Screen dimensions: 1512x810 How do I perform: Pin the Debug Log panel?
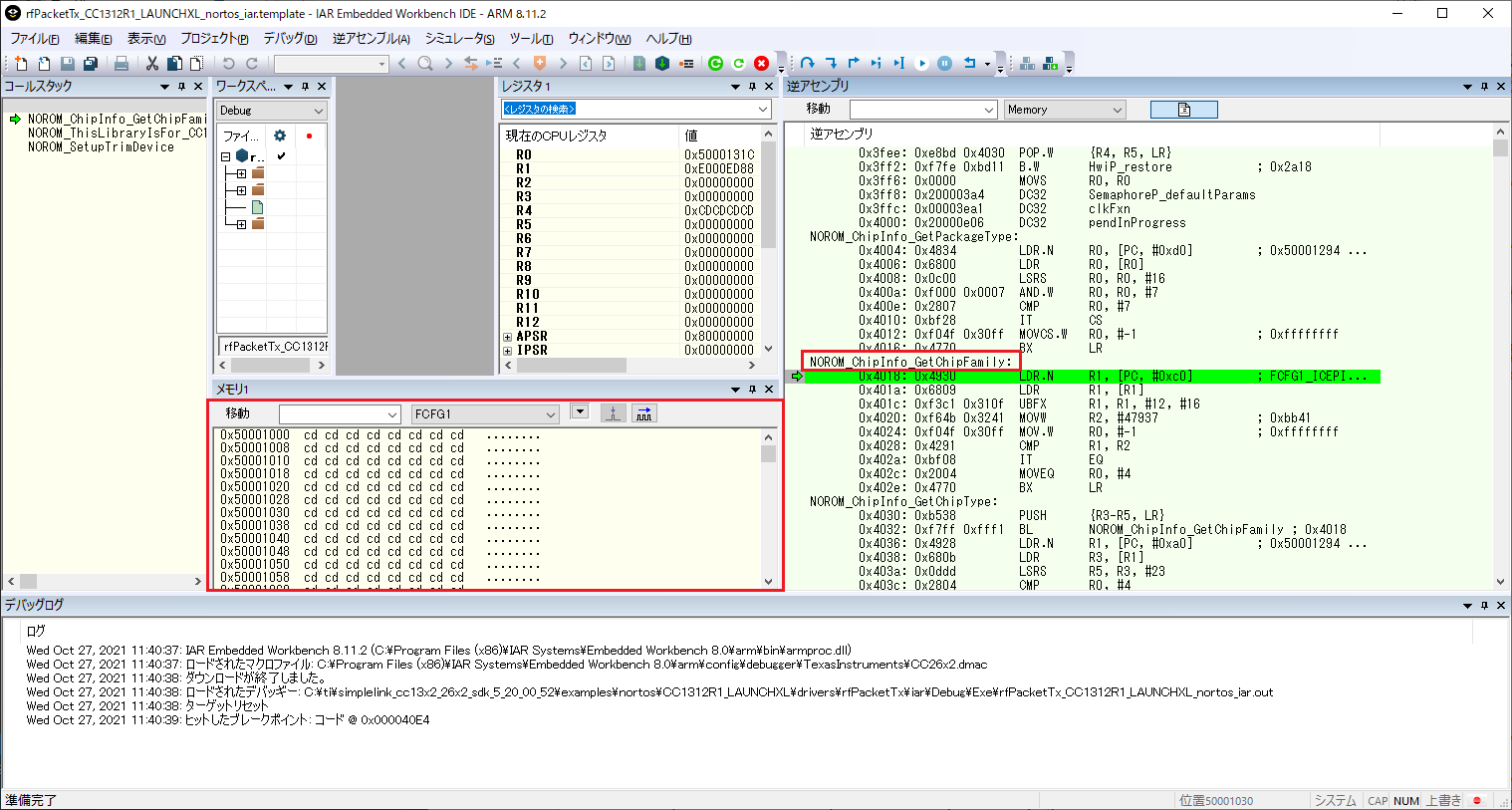[1484, 605]
